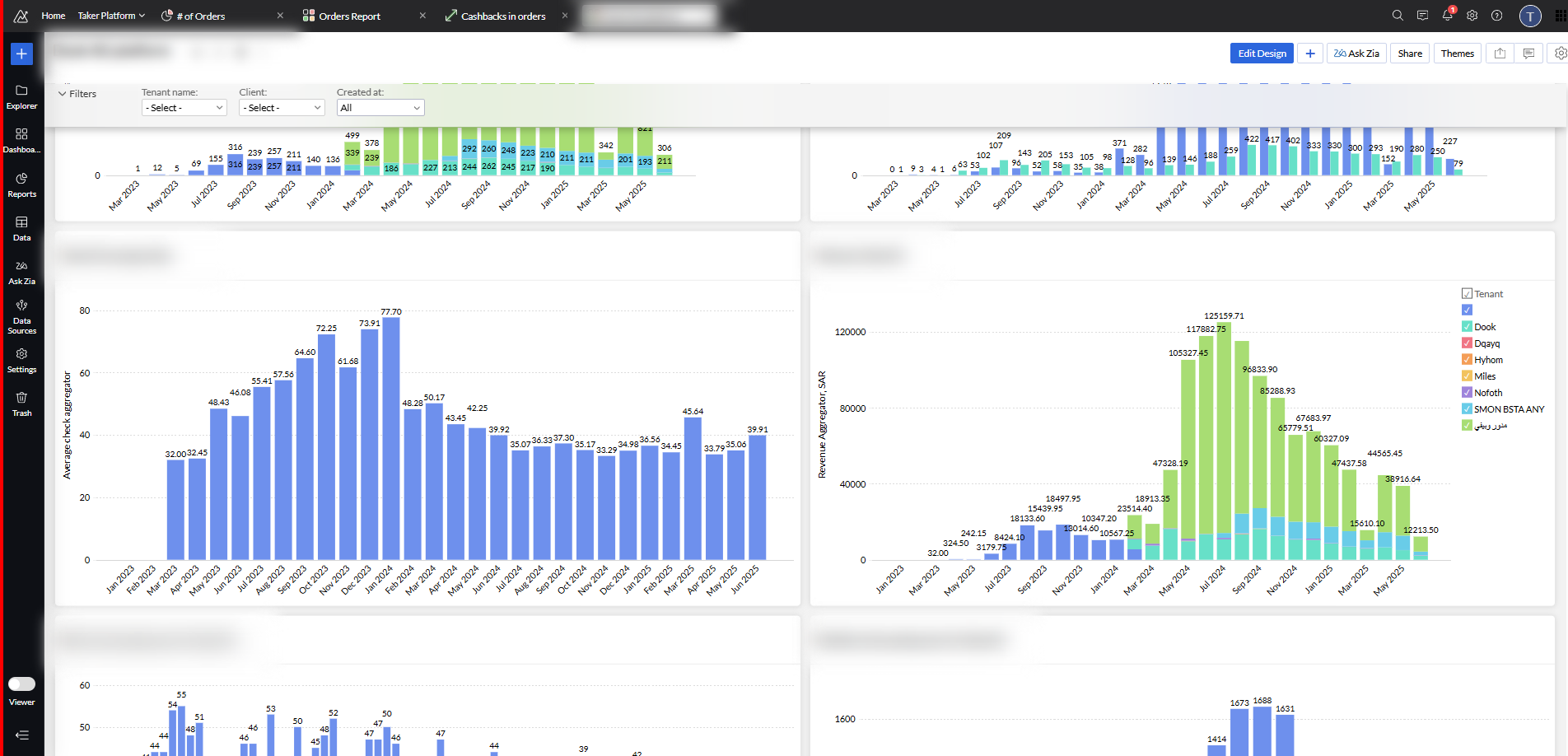This screenshot has height=756, width=1568.
Task: Toggle the Viewer mode switch
Action: (x=21, y=684)
